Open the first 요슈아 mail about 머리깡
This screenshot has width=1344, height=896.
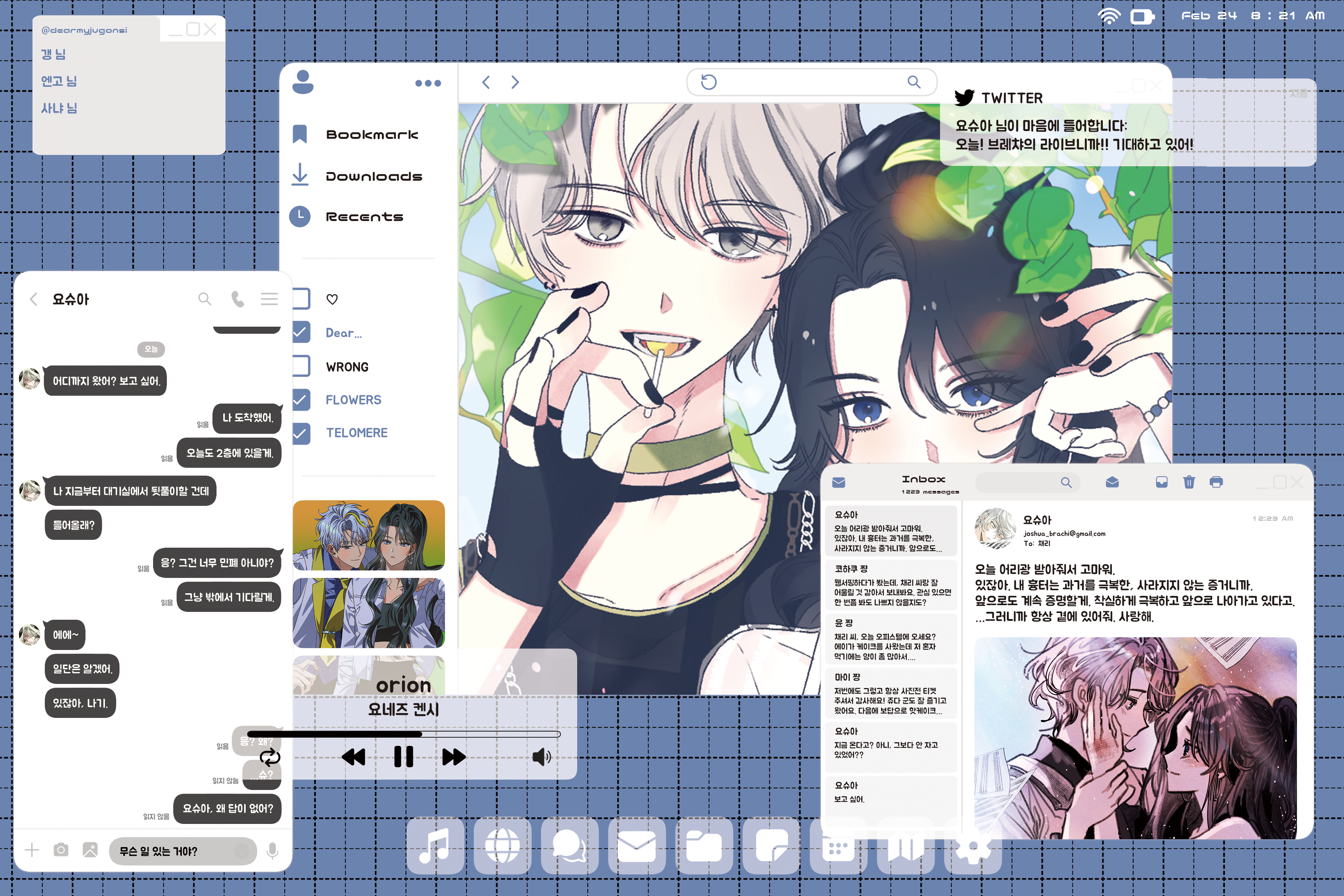coord(892,531)
